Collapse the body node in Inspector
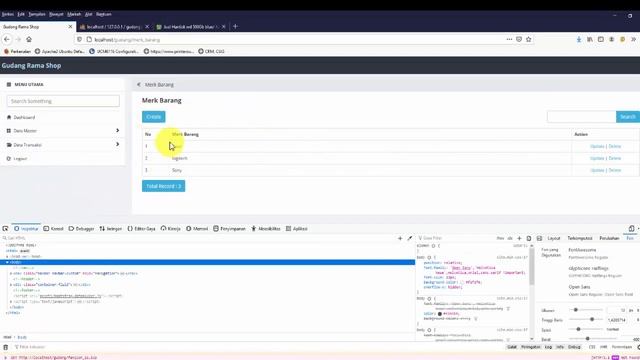The width and height of the screenshot is (640, 360). [7, 262]
